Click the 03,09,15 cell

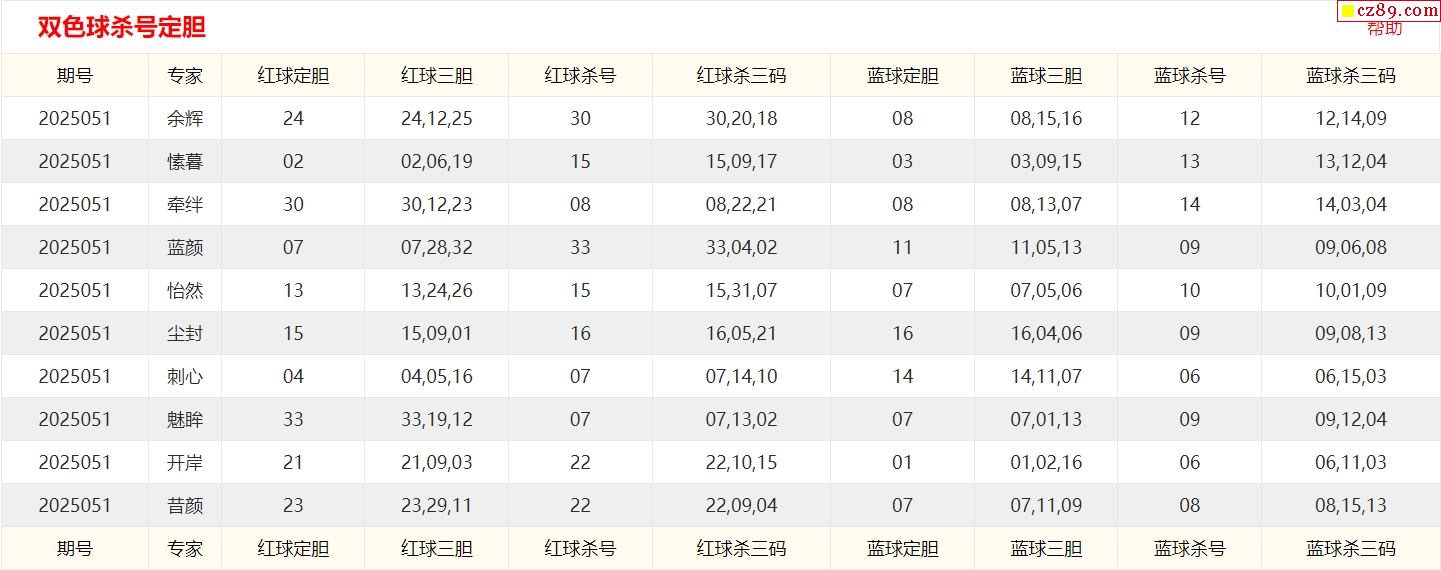1046,162
